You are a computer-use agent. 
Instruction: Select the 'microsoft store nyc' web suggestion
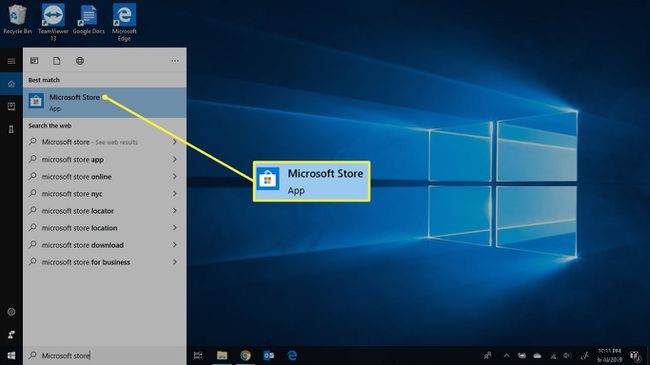[x=104, y=193]
